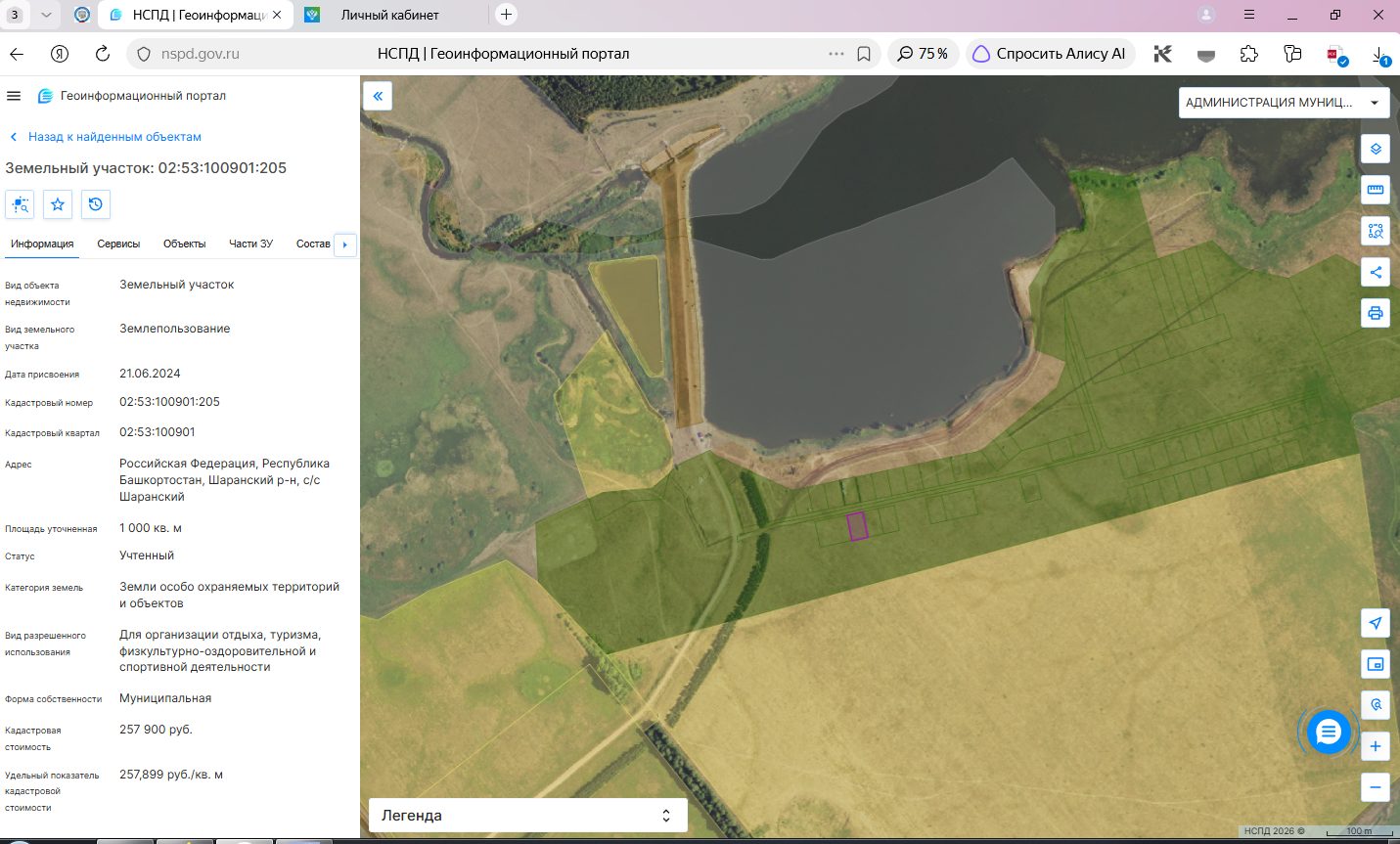Switch to the Сервисы tab
This screenshot has height=844, width=1400.
[x=118, y=244]
